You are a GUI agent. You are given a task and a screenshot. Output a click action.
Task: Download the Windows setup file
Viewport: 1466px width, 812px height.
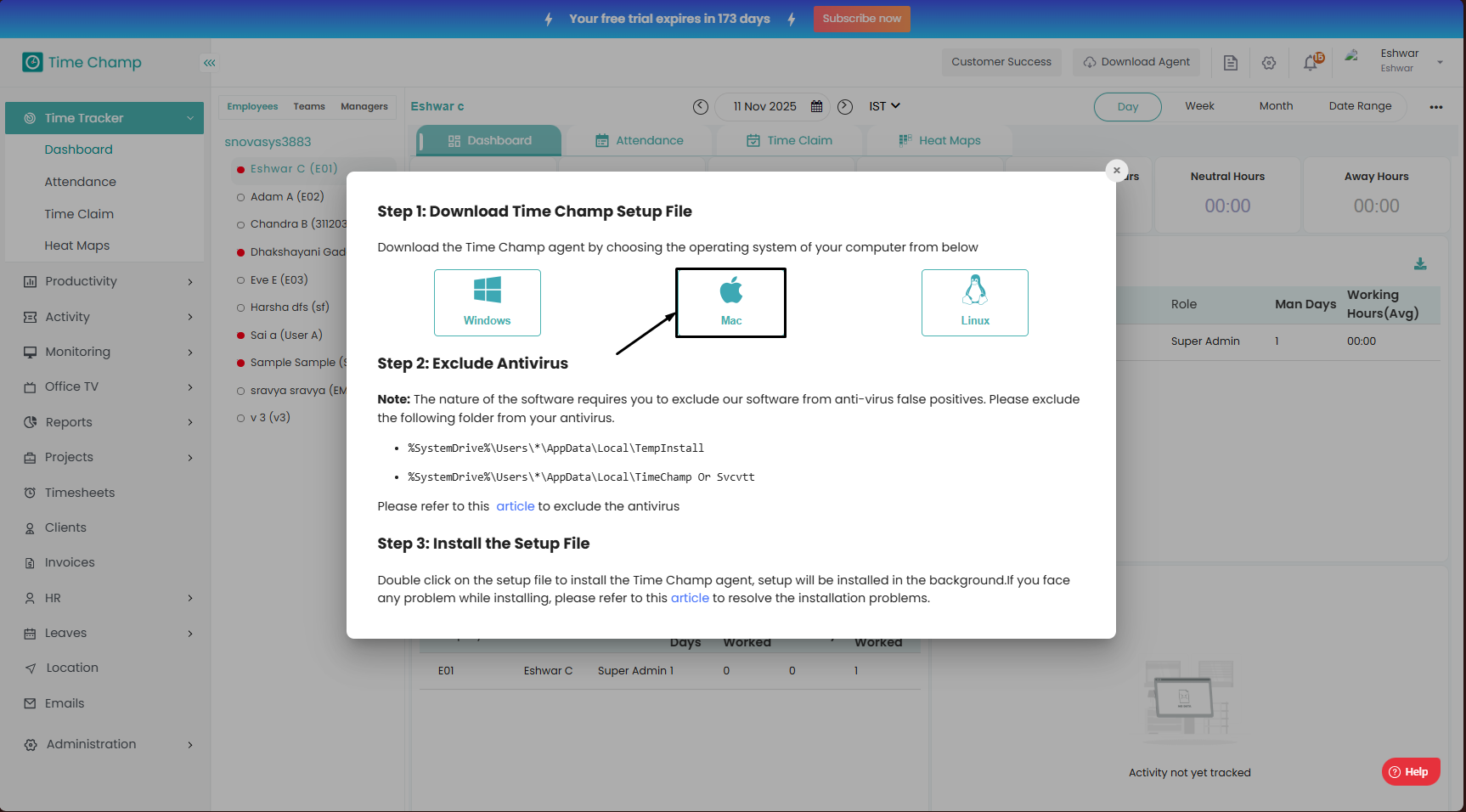tap(487, 302)
